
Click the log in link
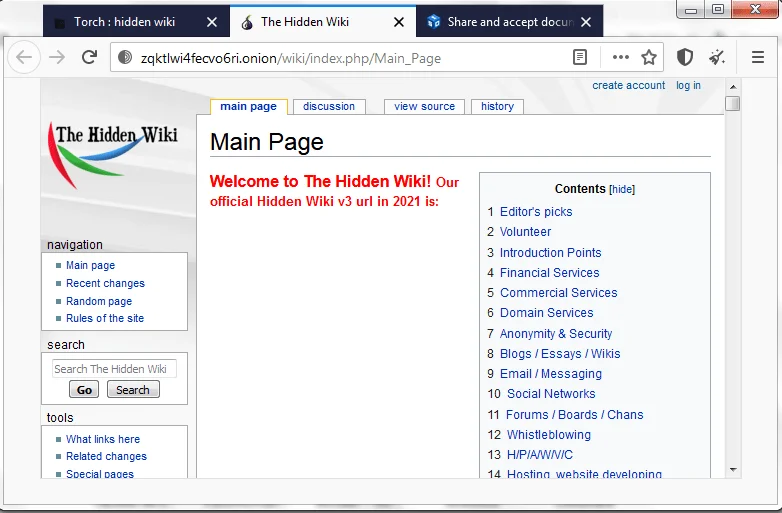(688, 85)
